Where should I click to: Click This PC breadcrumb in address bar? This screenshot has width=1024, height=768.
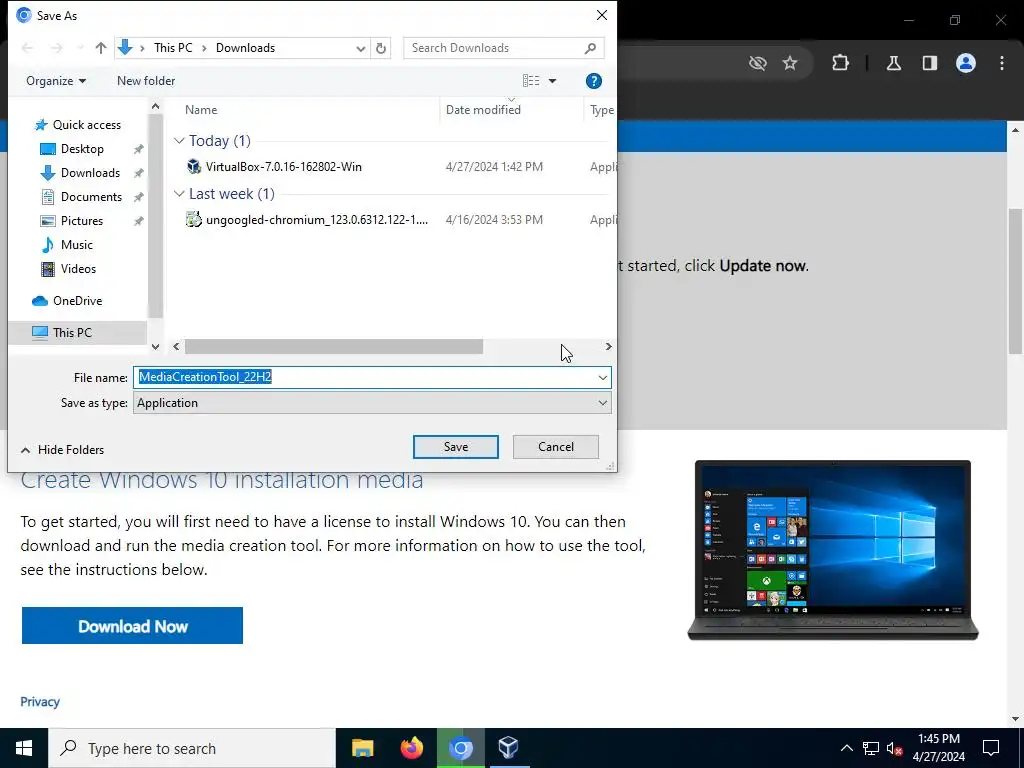(173, 48)
